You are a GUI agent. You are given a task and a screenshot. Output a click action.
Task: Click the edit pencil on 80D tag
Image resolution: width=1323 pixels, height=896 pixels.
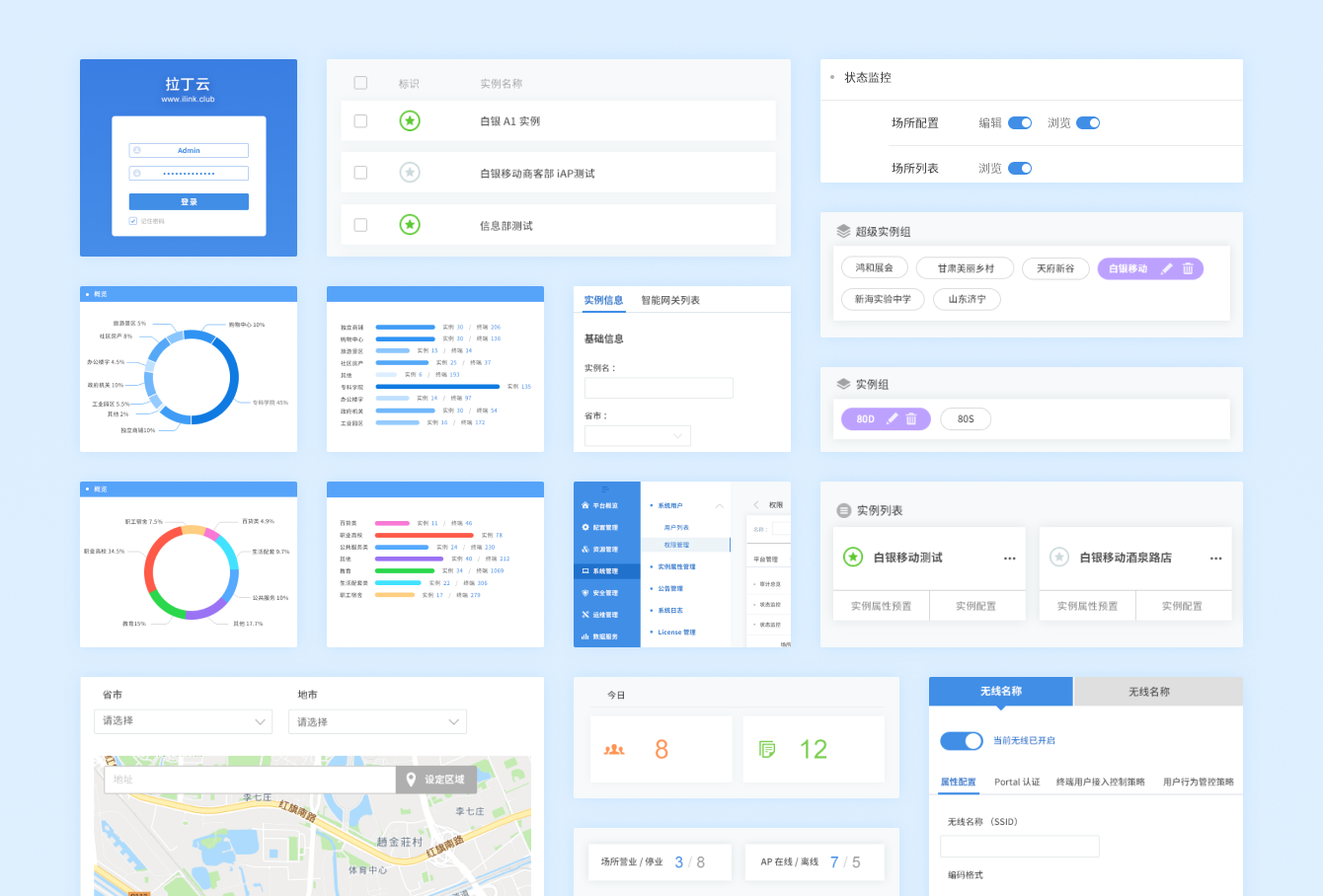(x=892, y=418)
